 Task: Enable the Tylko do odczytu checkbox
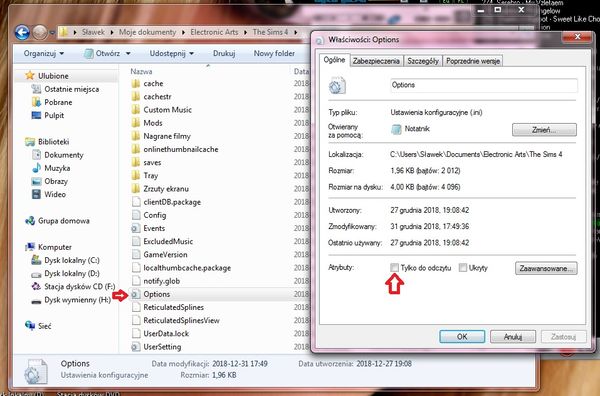pos(395,268)
